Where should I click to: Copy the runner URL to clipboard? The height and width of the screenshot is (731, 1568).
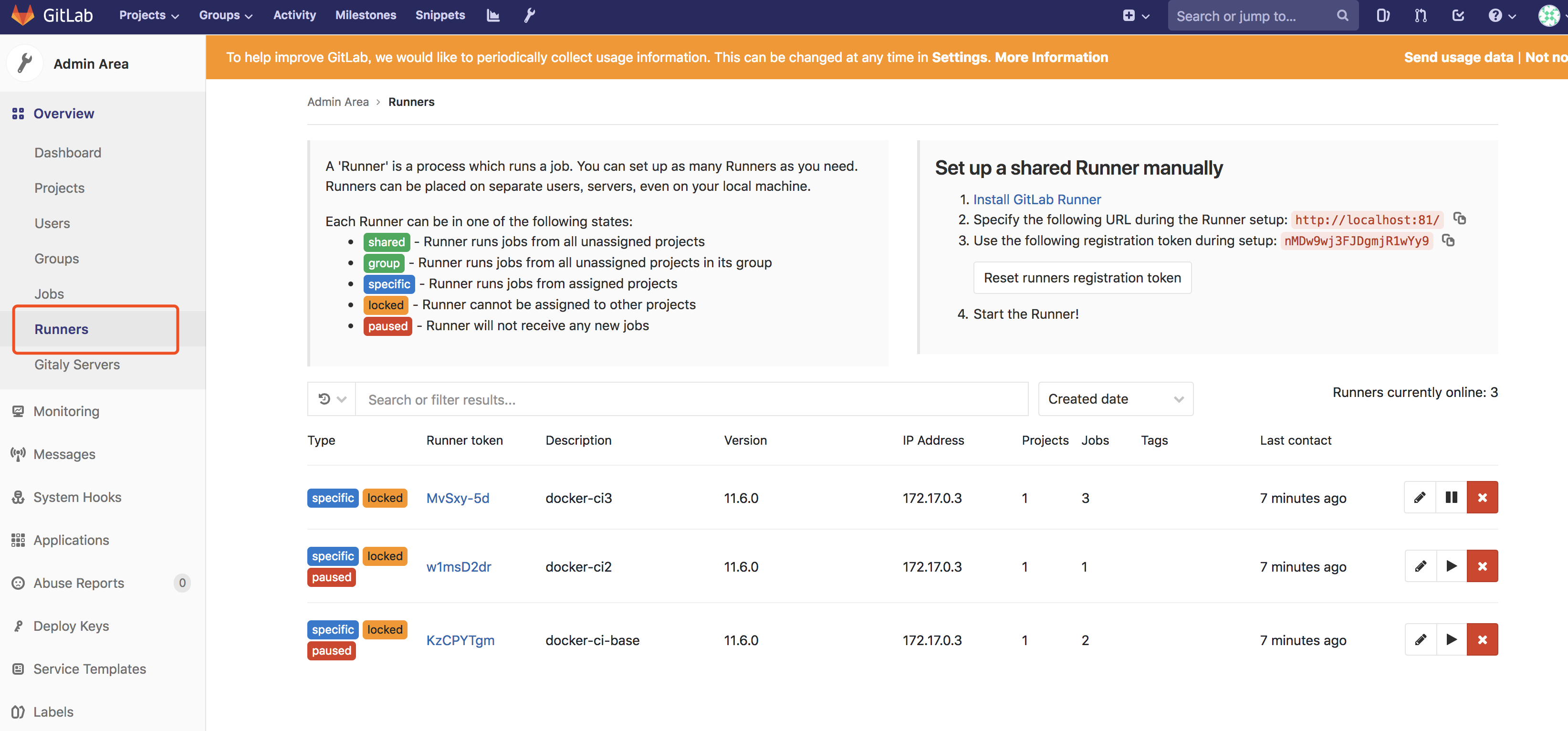1460,219
